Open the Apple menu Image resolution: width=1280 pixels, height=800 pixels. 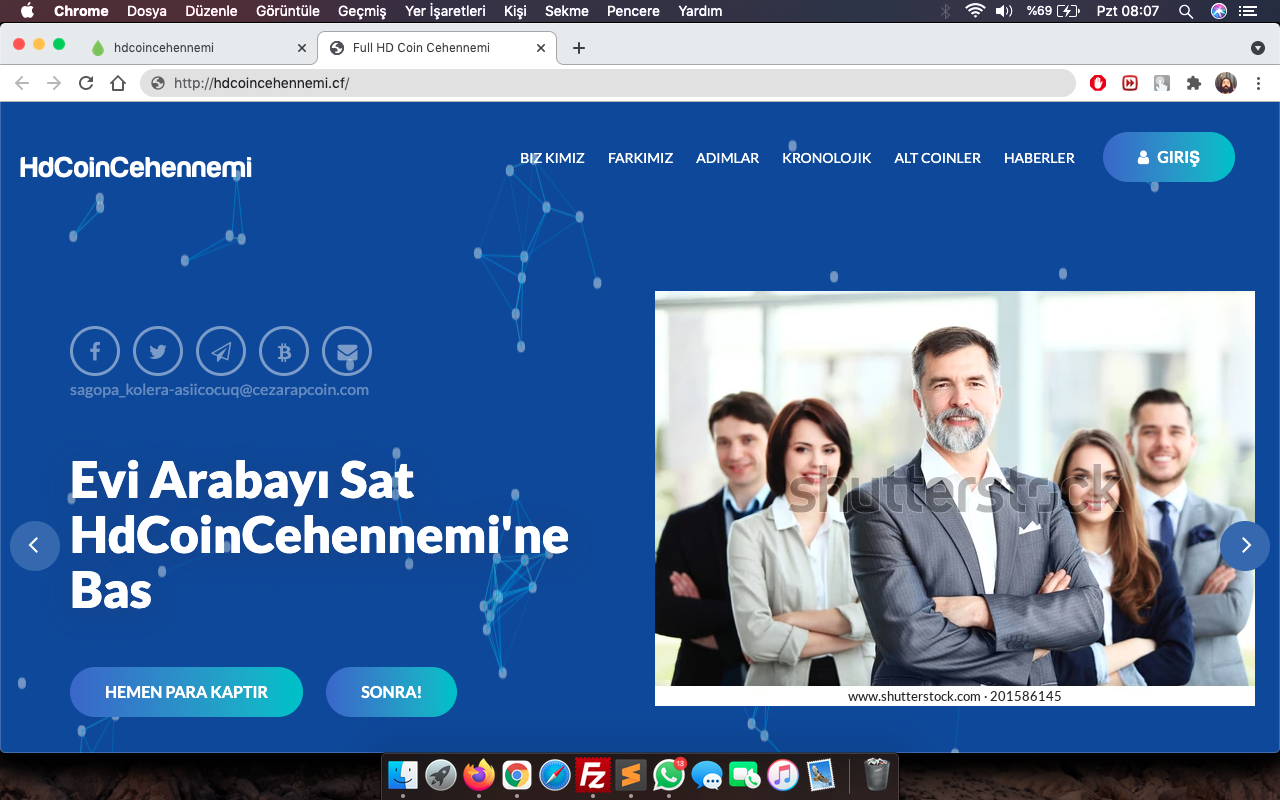pyautogui.click(x=27, y=11)
